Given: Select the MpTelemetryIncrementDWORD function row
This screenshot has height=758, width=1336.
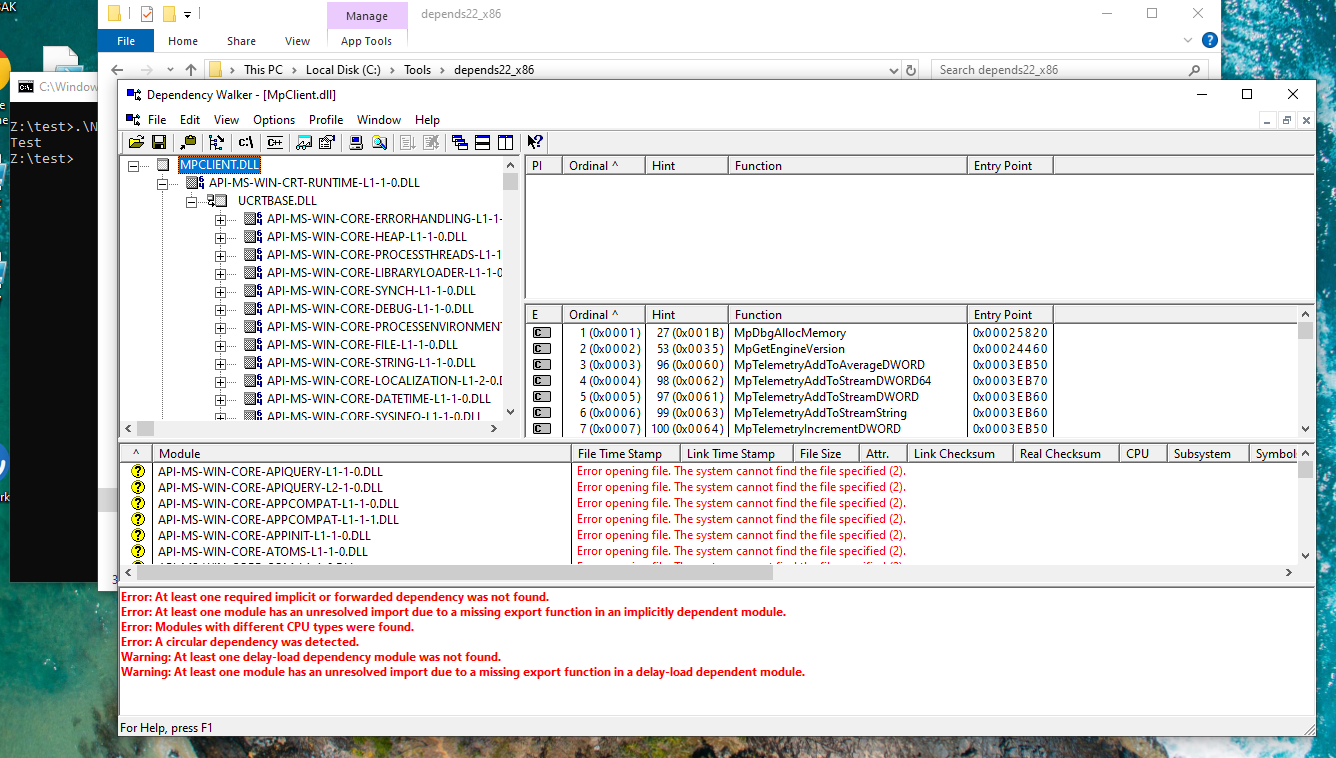Looking at the screenshot, I should 817,429.
